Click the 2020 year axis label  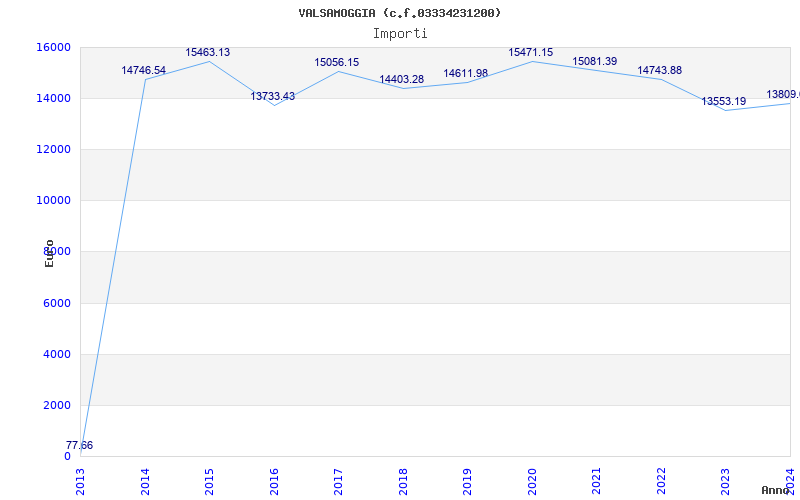pyautogui.click(x=532, y=481)
